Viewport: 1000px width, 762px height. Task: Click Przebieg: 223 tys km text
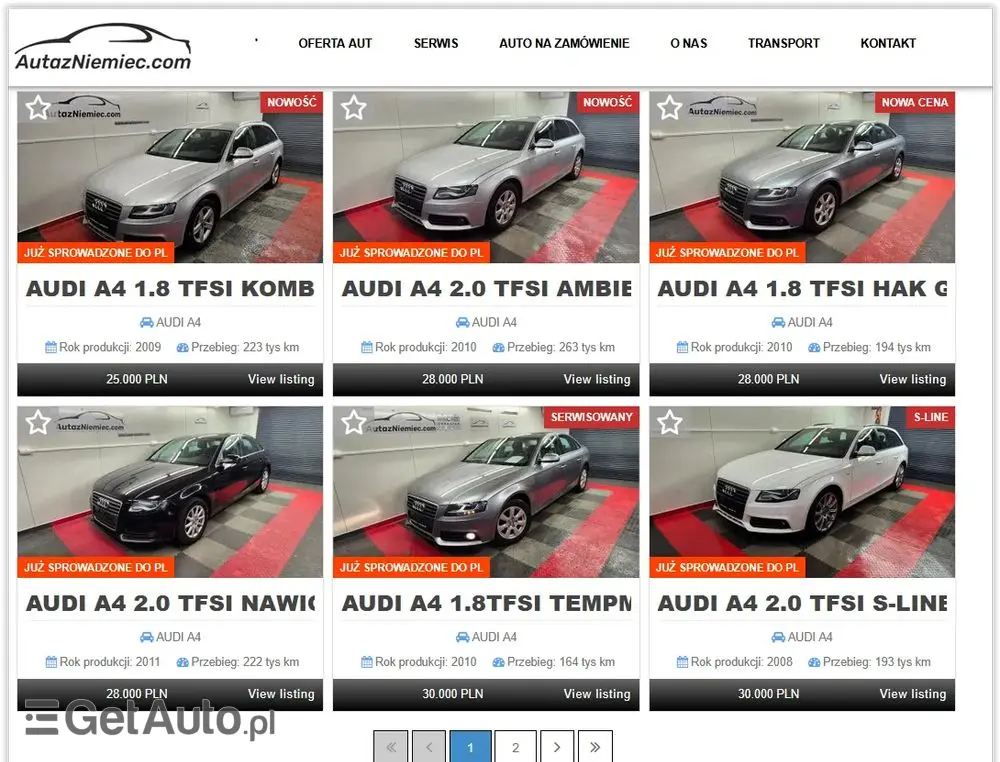tap(245, 348)
